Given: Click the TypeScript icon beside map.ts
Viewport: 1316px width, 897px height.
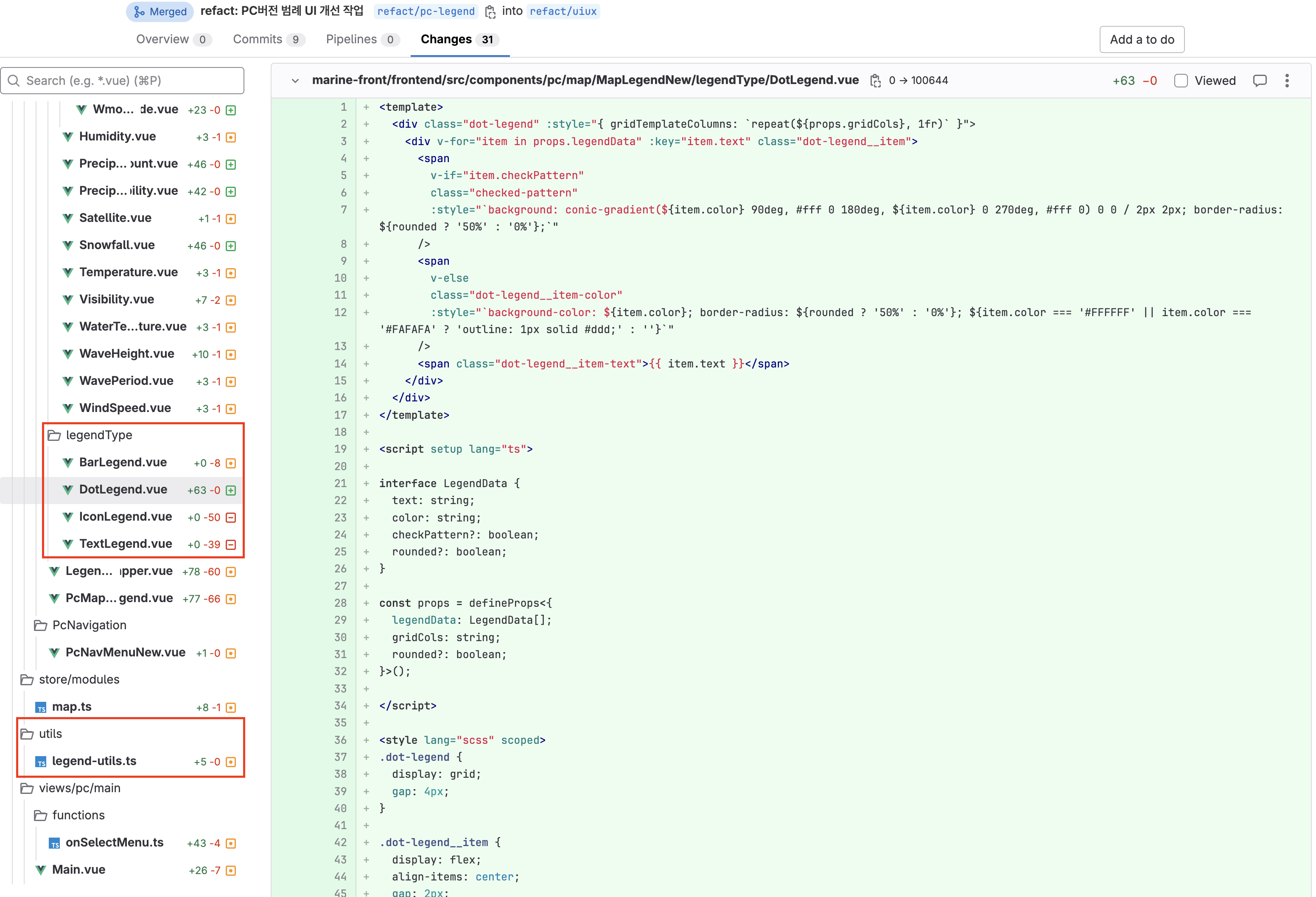Looking at the screenshot, I should pyautogui.click(x=41, y=707).
